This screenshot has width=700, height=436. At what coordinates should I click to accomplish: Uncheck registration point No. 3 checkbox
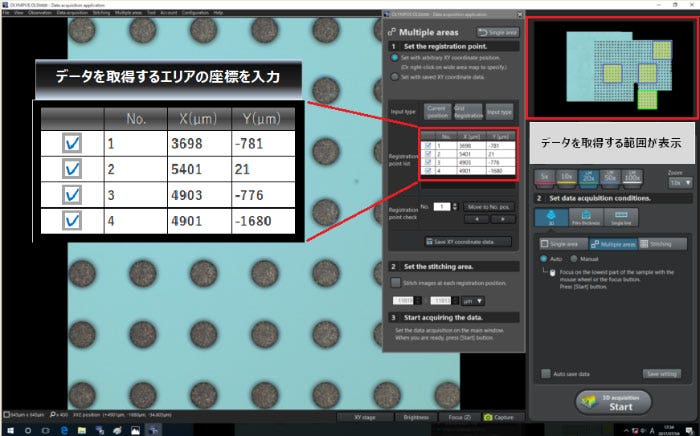click(x=429, y=162)
